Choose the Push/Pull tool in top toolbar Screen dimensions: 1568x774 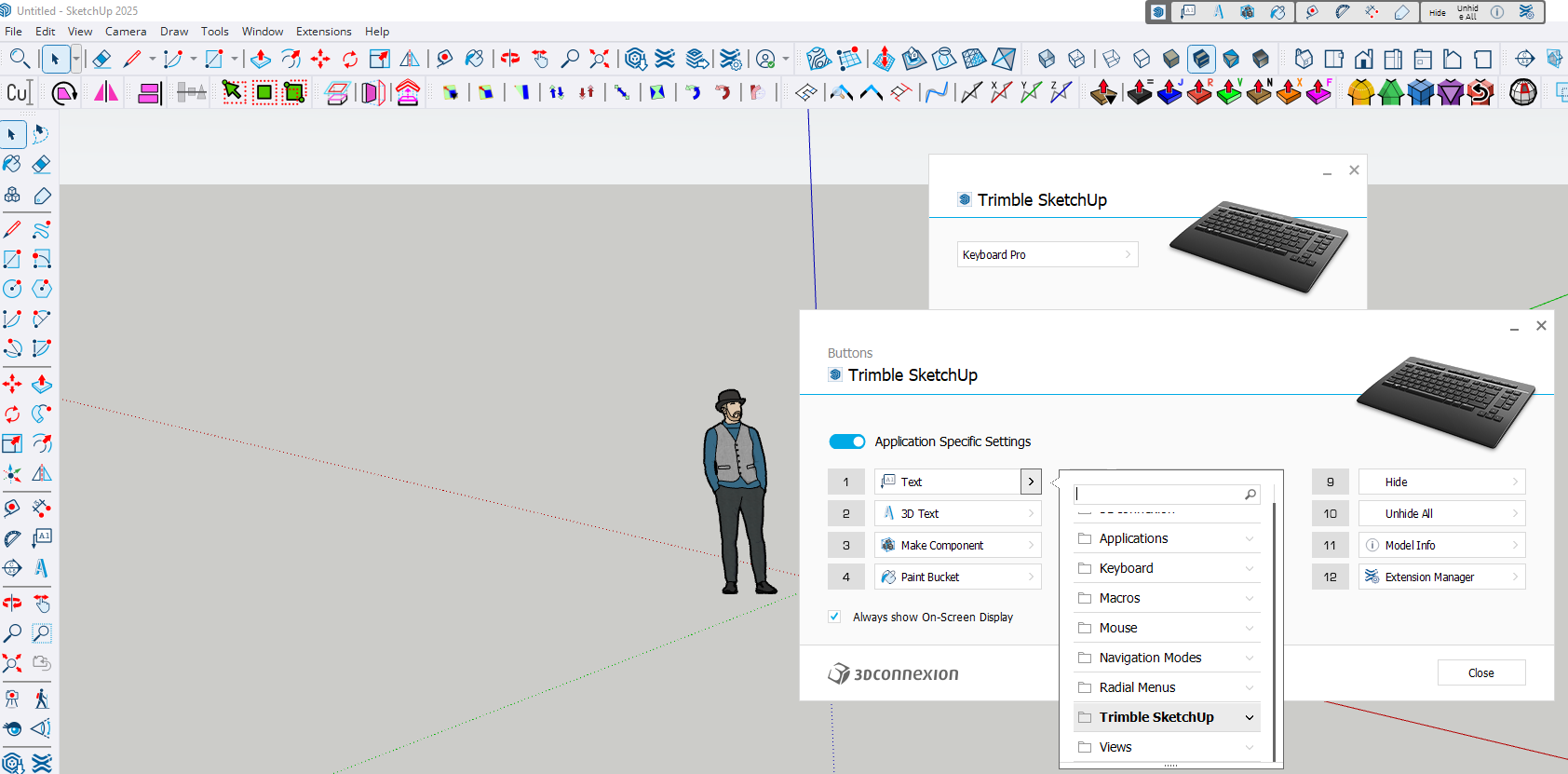pyautogui.click(x=261, y=59)
